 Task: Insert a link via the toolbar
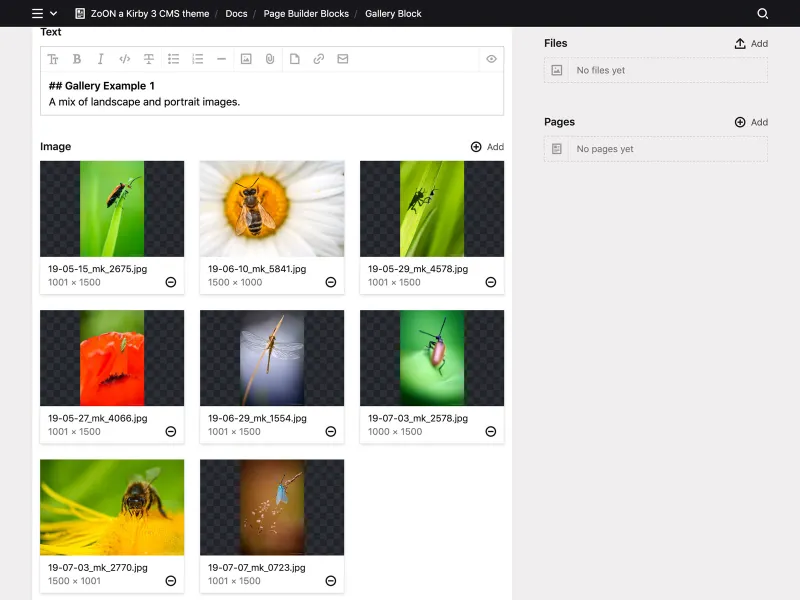317,59
